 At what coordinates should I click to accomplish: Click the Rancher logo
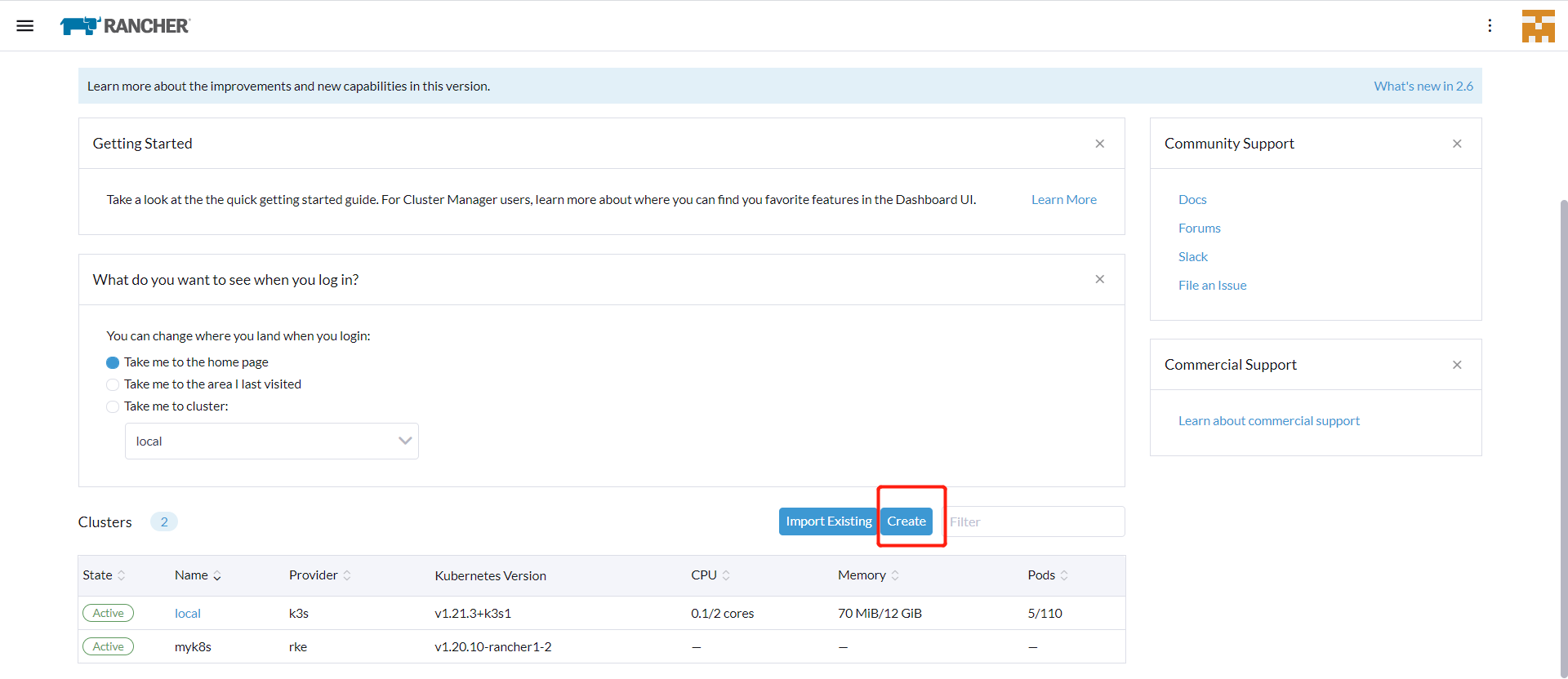coord(125,26)
